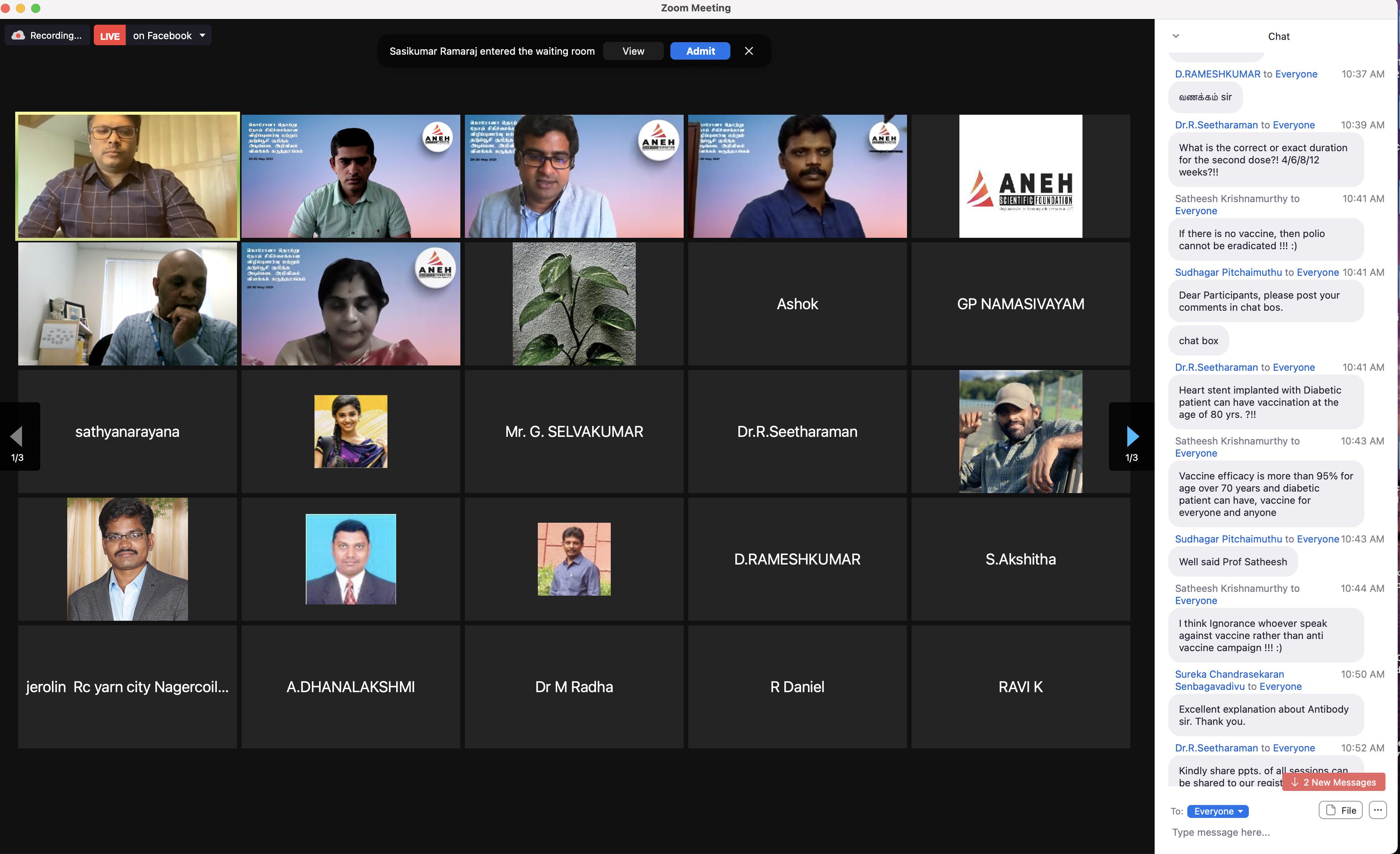Open the 'on Facebook' live dropdown arrow
The width and height of the screenshot is (1400, 854).
point(202,35)
